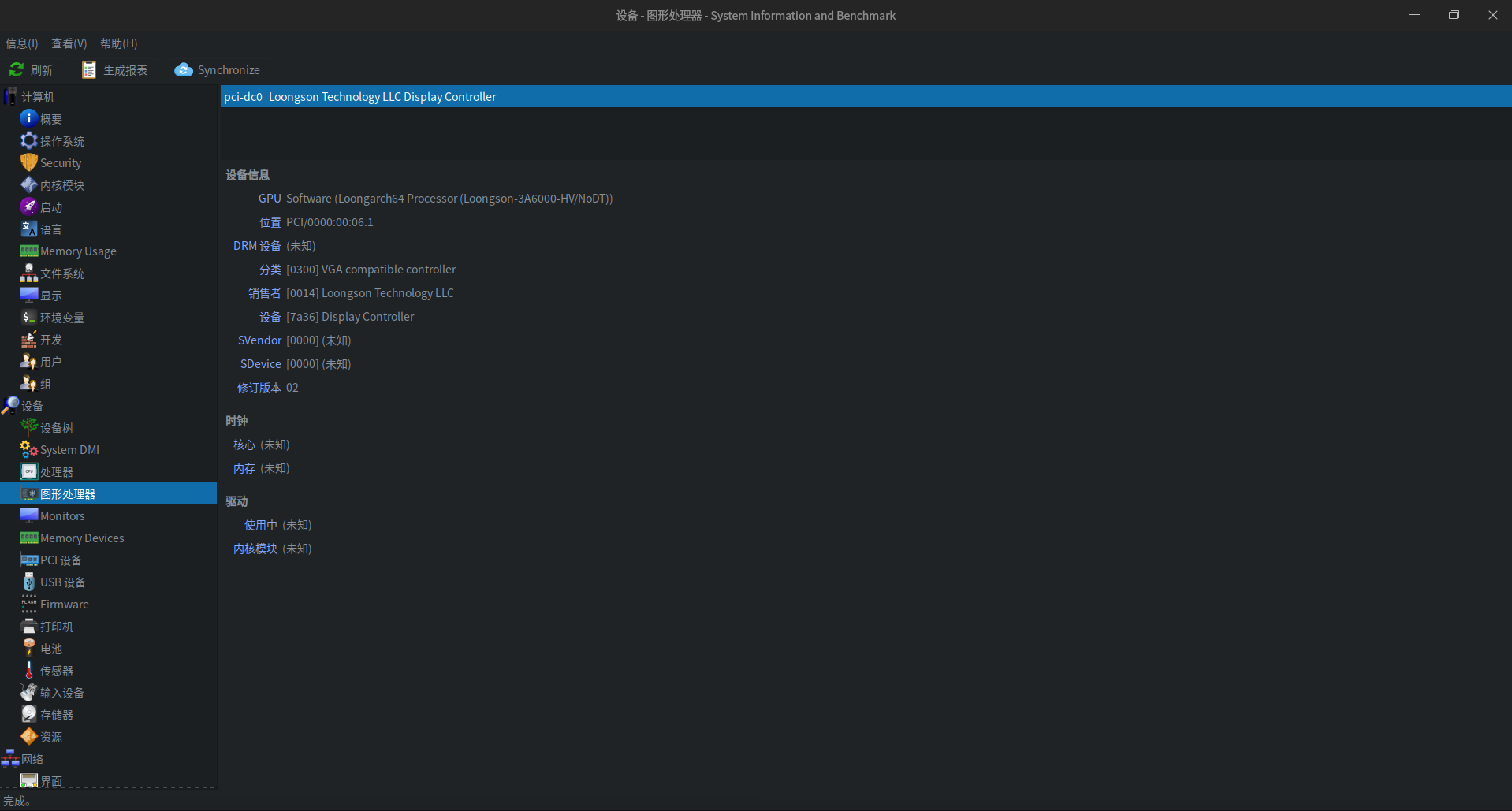
Task: Select the System DMI gears icon
Action: [28, 449]
